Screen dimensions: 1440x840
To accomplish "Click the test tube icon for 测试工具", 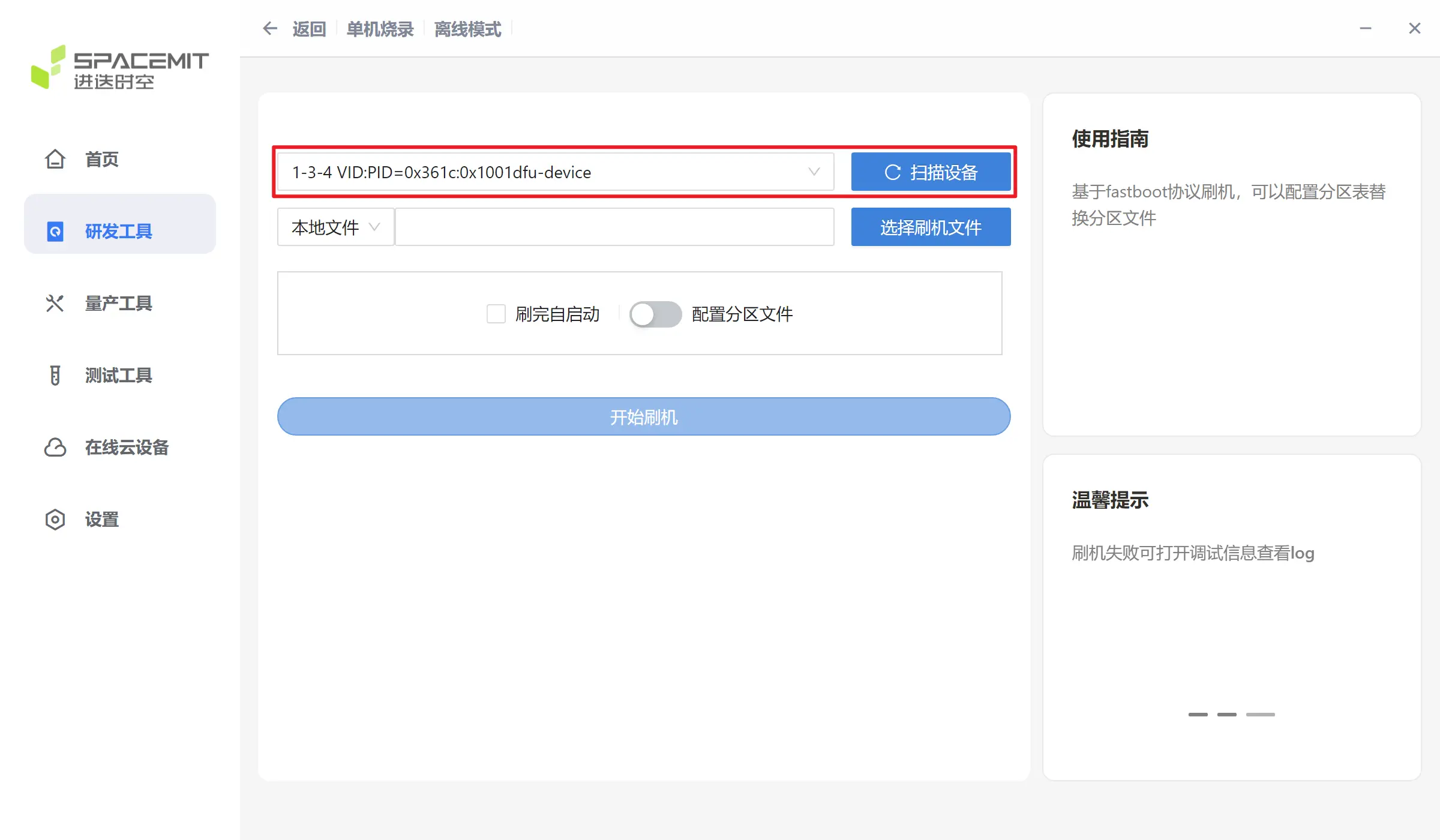I will pos(55,375).
